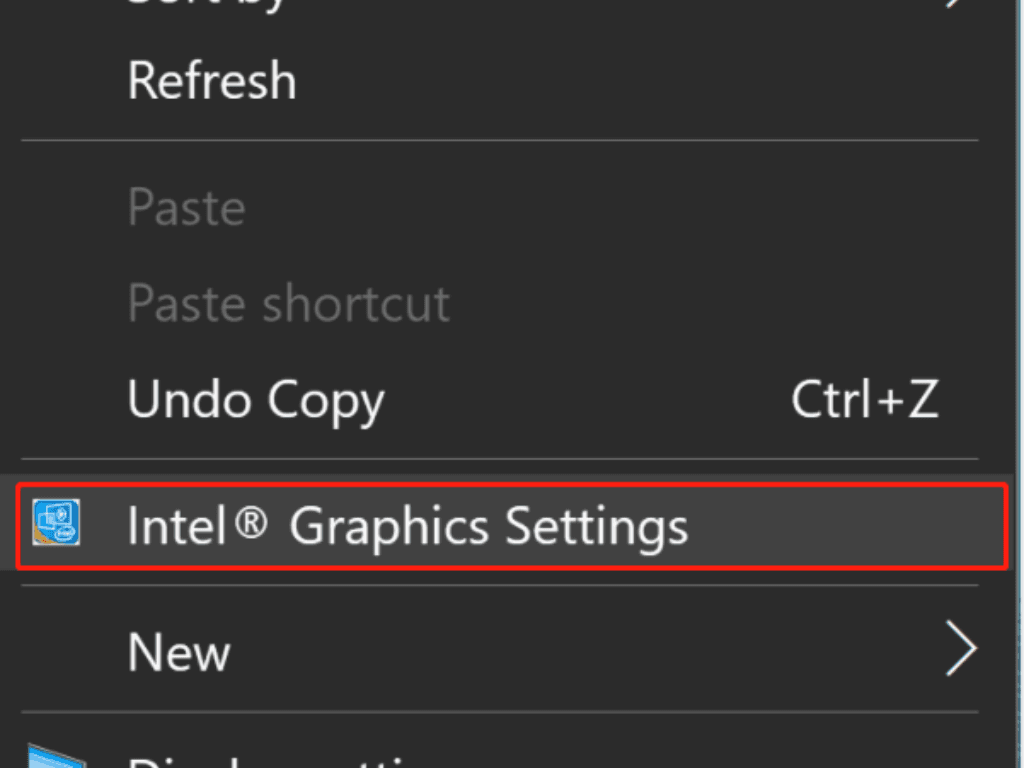The width and height of the screenshot is (1024, 768).
Task: Select Refresh in the context menu
Action: point(212,81)
